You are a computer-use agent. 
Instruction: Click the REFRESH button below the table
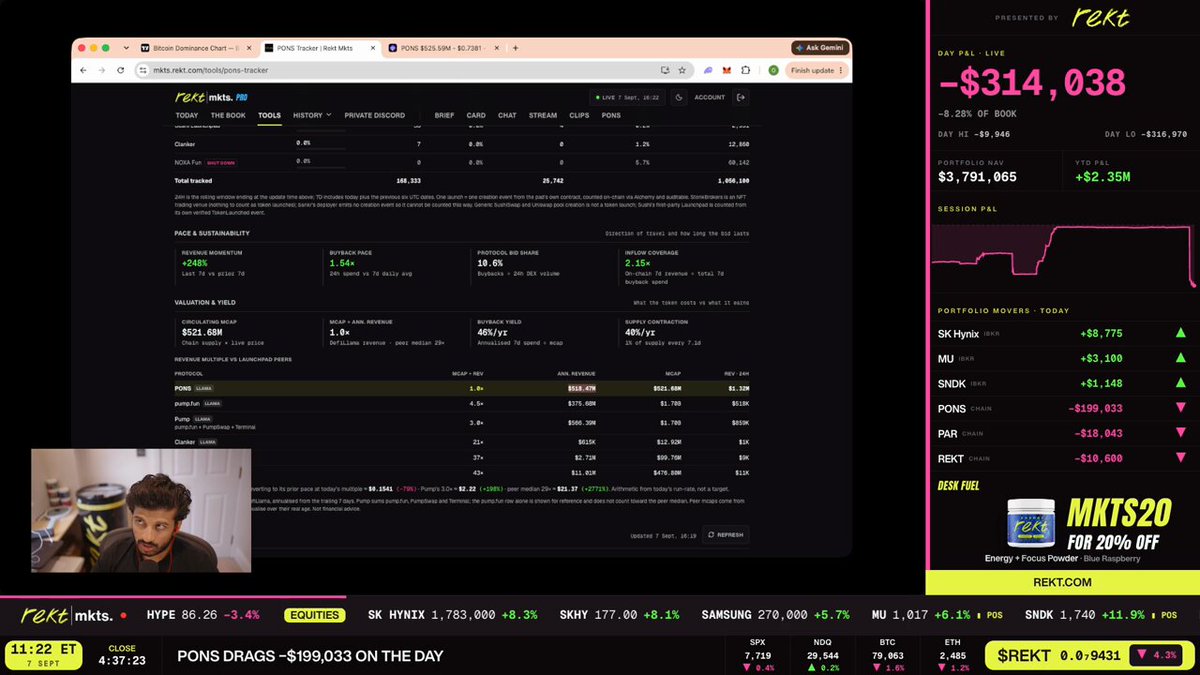point(726,535)
